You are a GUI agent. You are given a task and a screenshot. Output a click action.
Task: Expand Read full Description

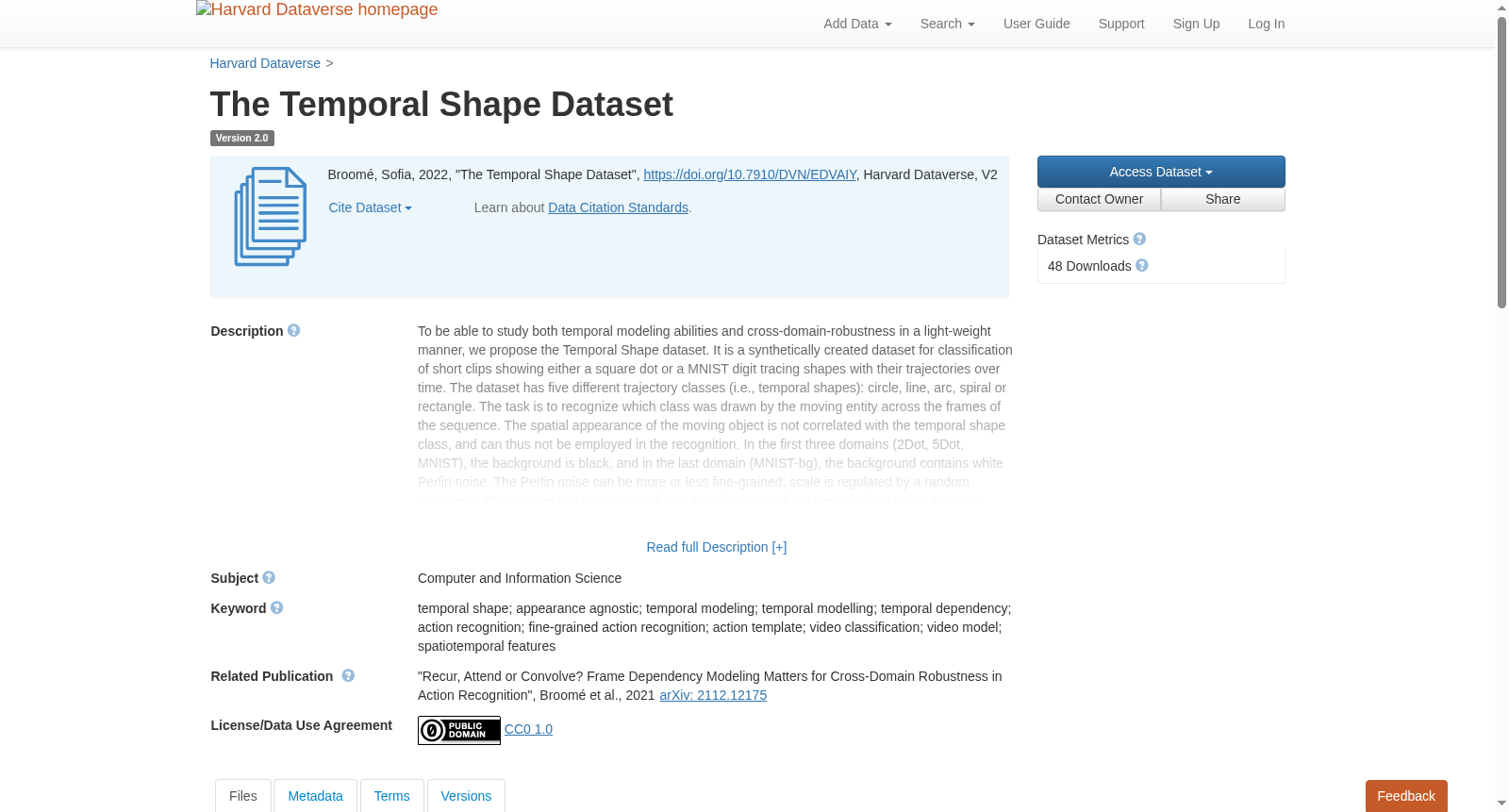716,547
